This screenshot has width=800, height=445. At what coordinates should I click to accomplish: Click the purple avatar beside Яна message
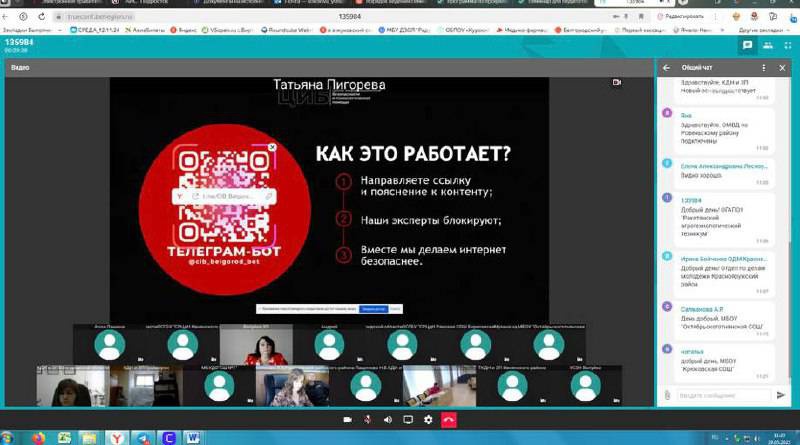tap(667, 113)
